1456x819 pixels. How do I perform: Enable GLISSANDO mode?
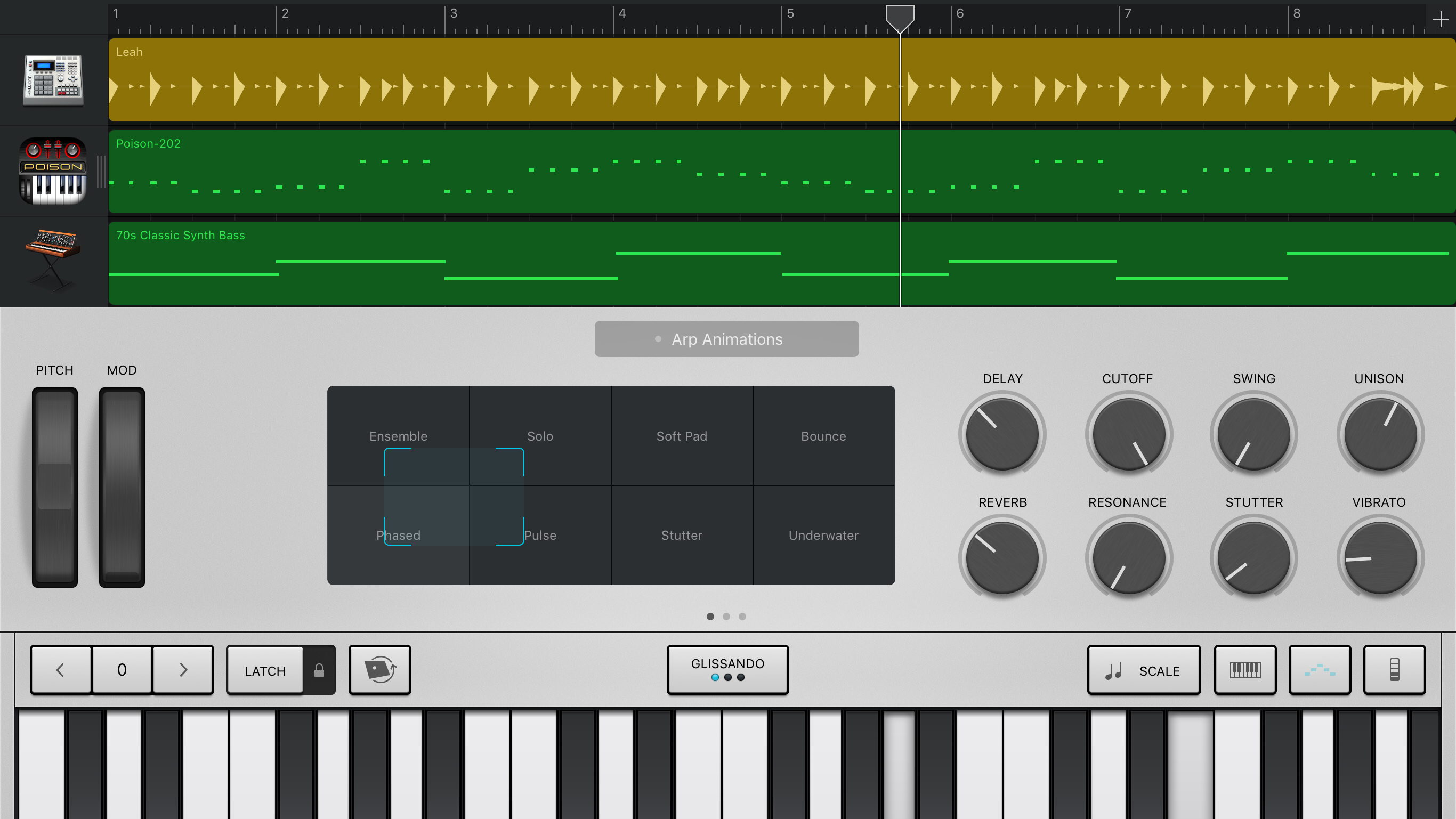point(728,669)
